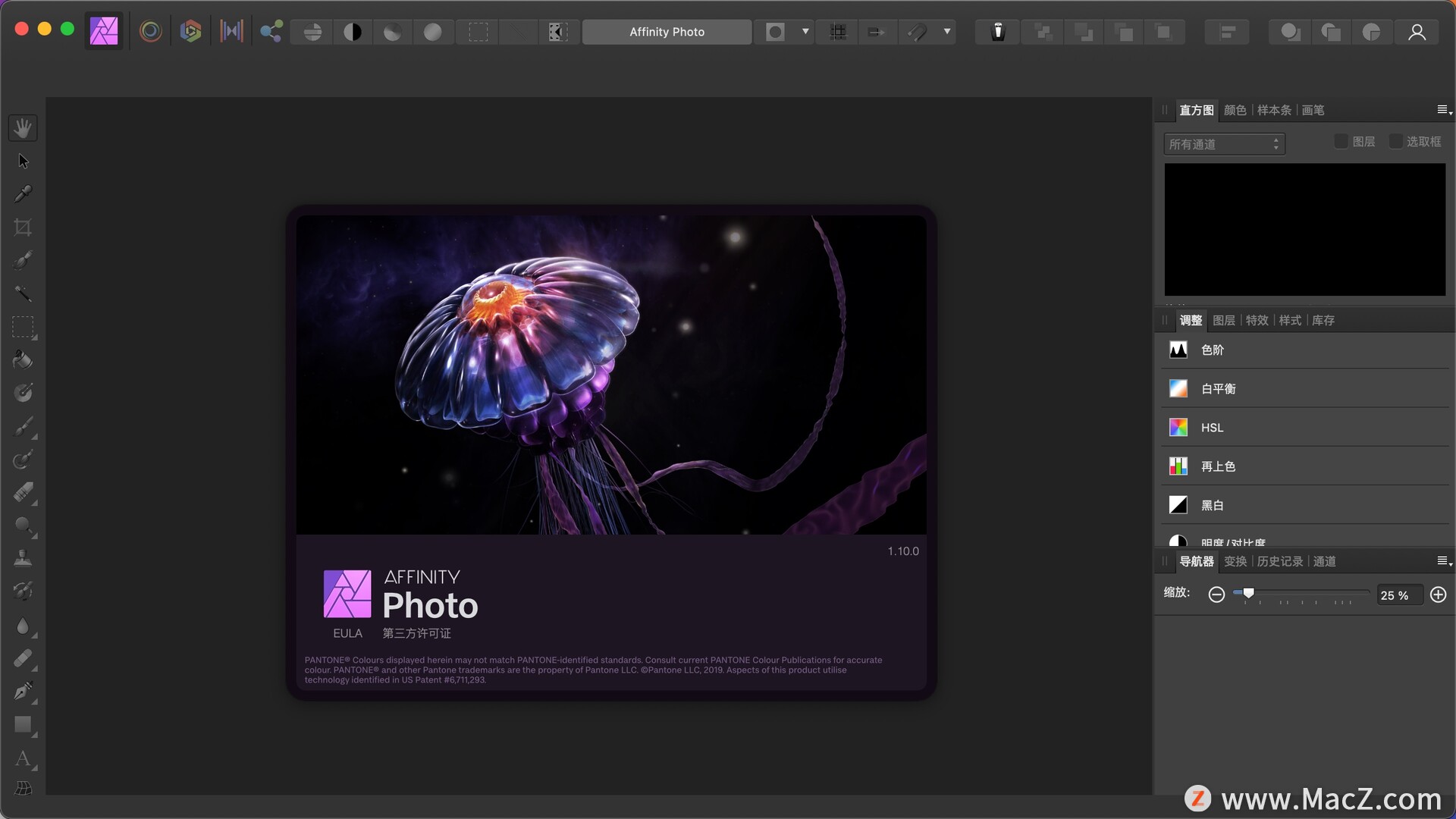Screen dimensions: 1456x819
Task: Switch to the 特效 tab
Action: (1257, 321)
